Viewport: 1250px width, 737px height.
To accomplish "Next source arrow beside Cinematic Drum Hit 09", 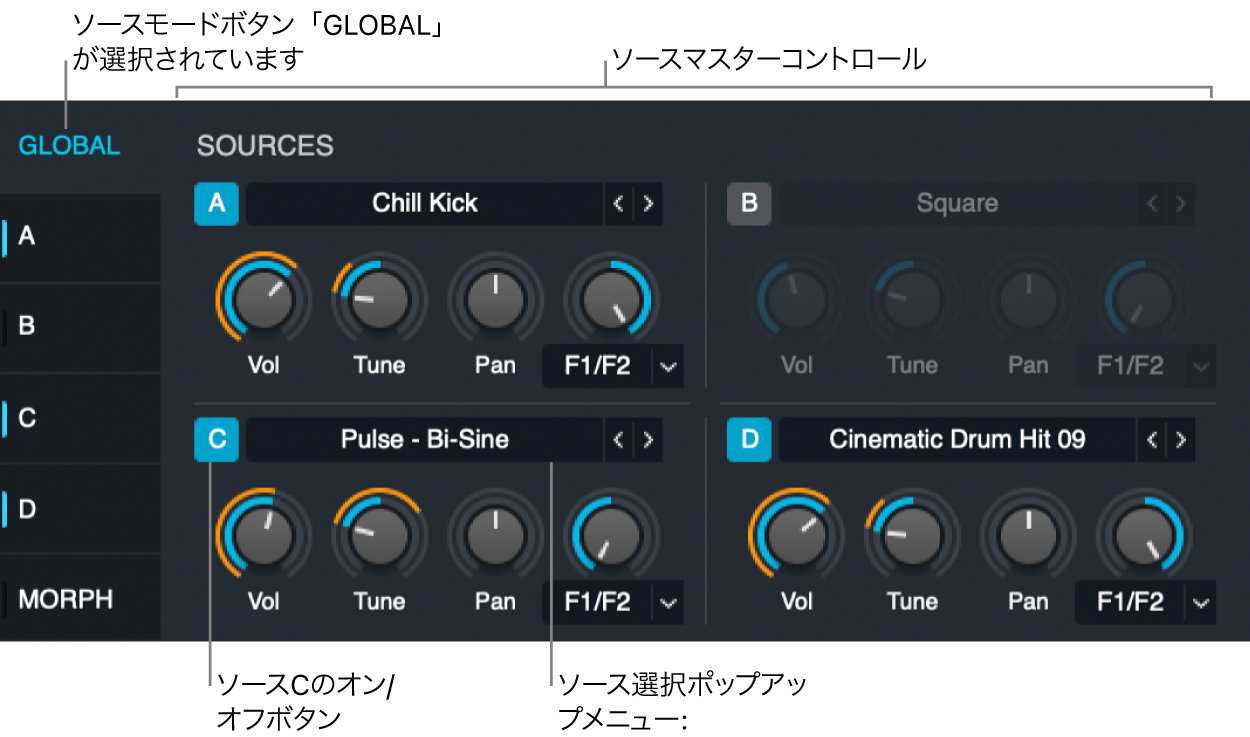I will pyautogui.click(x=1181, y=439).
